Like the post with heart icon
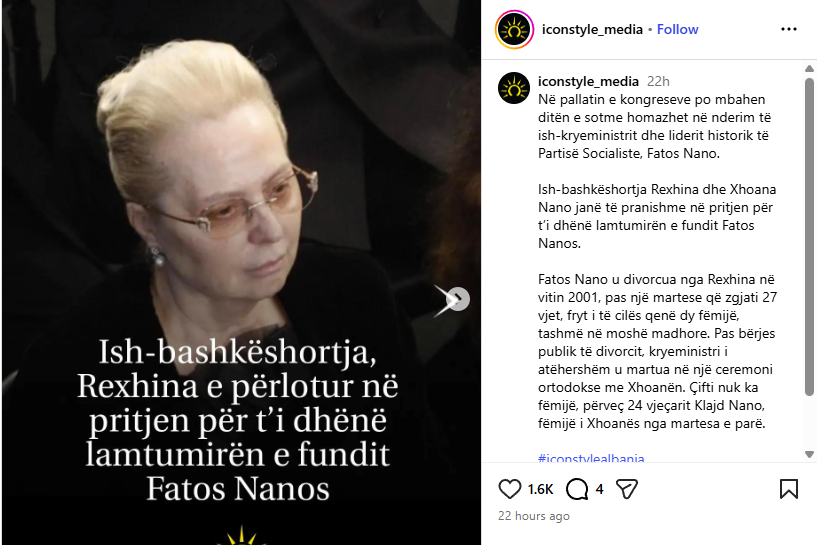Image resolution: width=817 pixels, height=545 pixels. (x=509, y=489)
